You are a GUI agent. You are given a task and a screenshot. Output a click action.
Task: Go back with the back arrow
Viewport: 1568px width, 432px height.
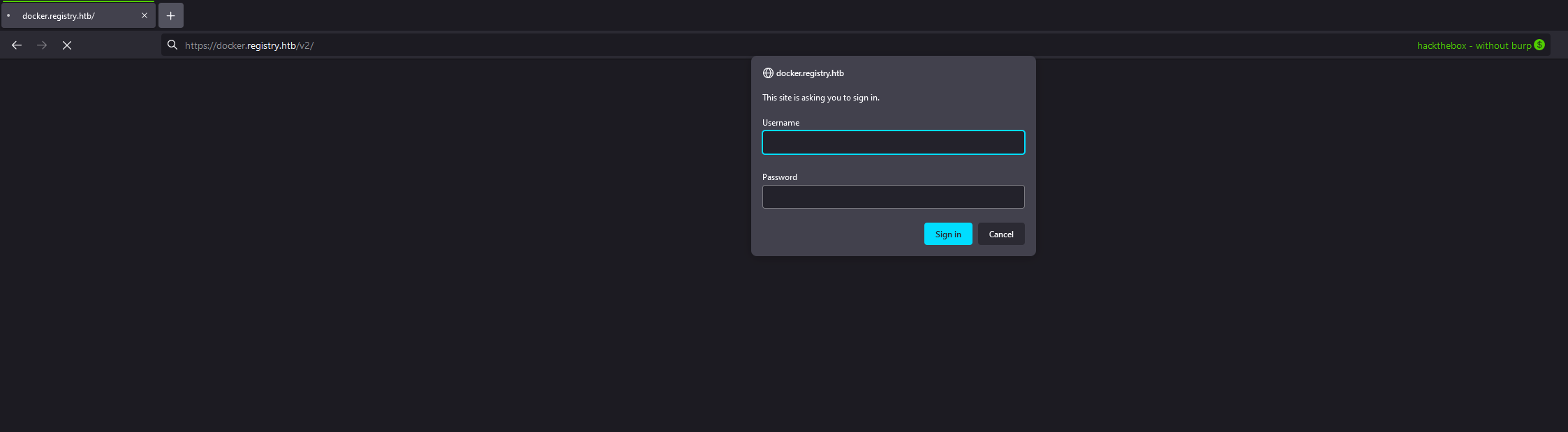point(17,45)
